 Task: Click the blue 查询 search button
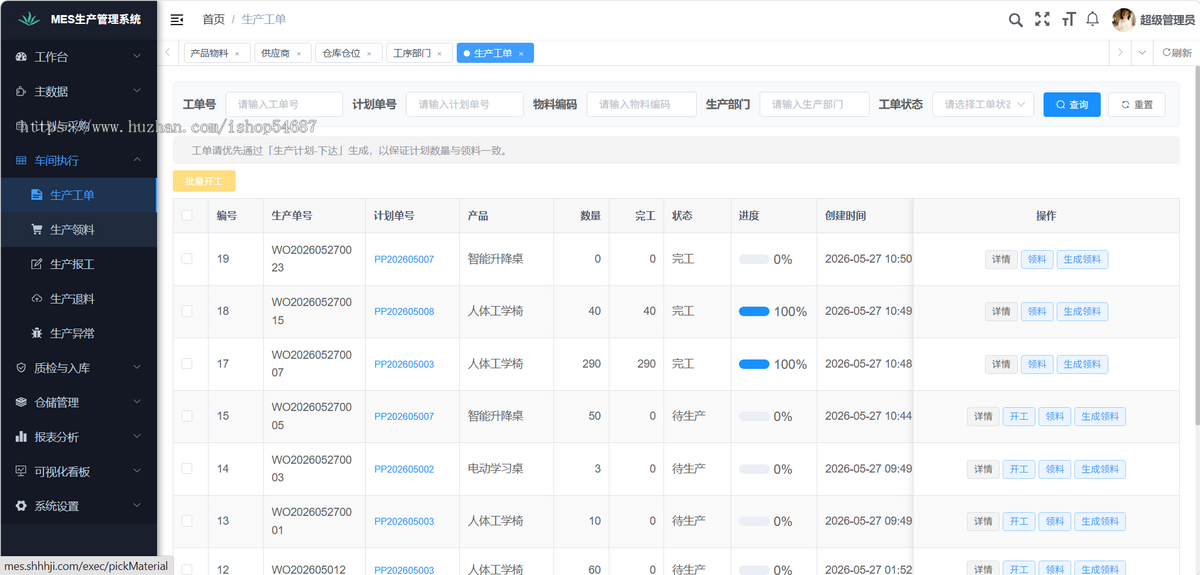pyautogui.click(x=1072, y=104)
